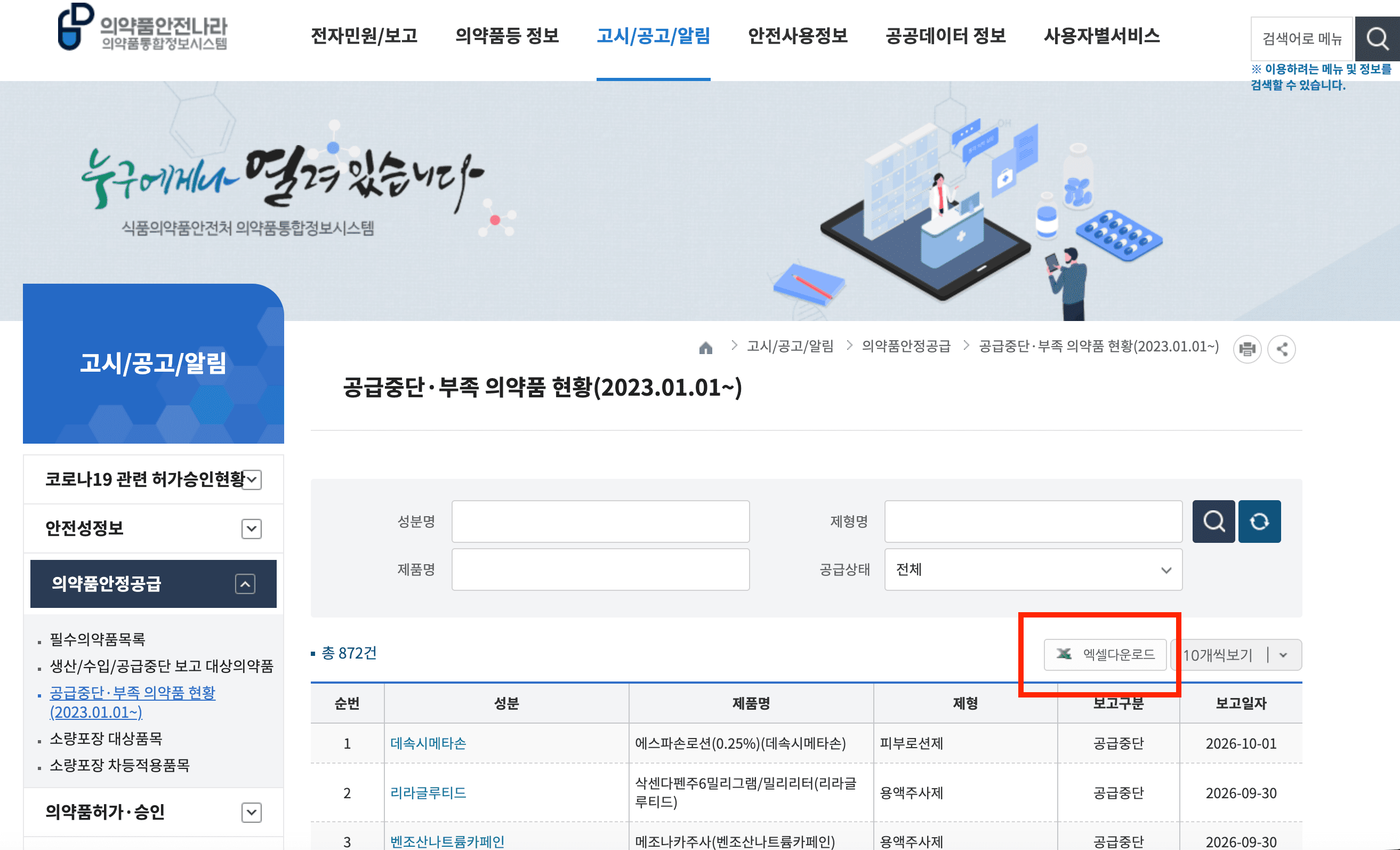Click the 의약품안전나라 site logo
1400x850 pixels.
(143, 27)
